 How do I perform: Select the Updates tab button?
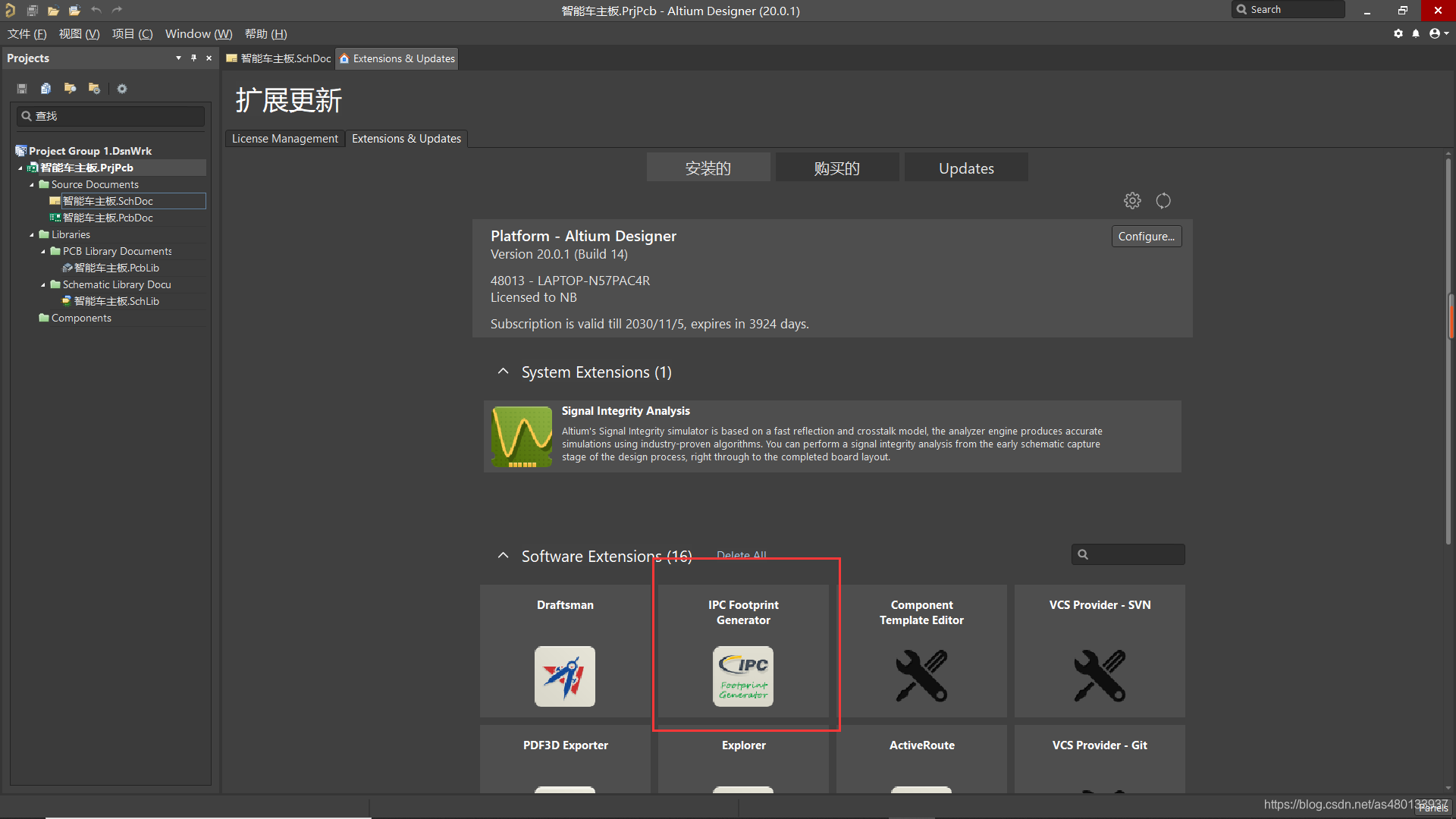tap(966, 168)
